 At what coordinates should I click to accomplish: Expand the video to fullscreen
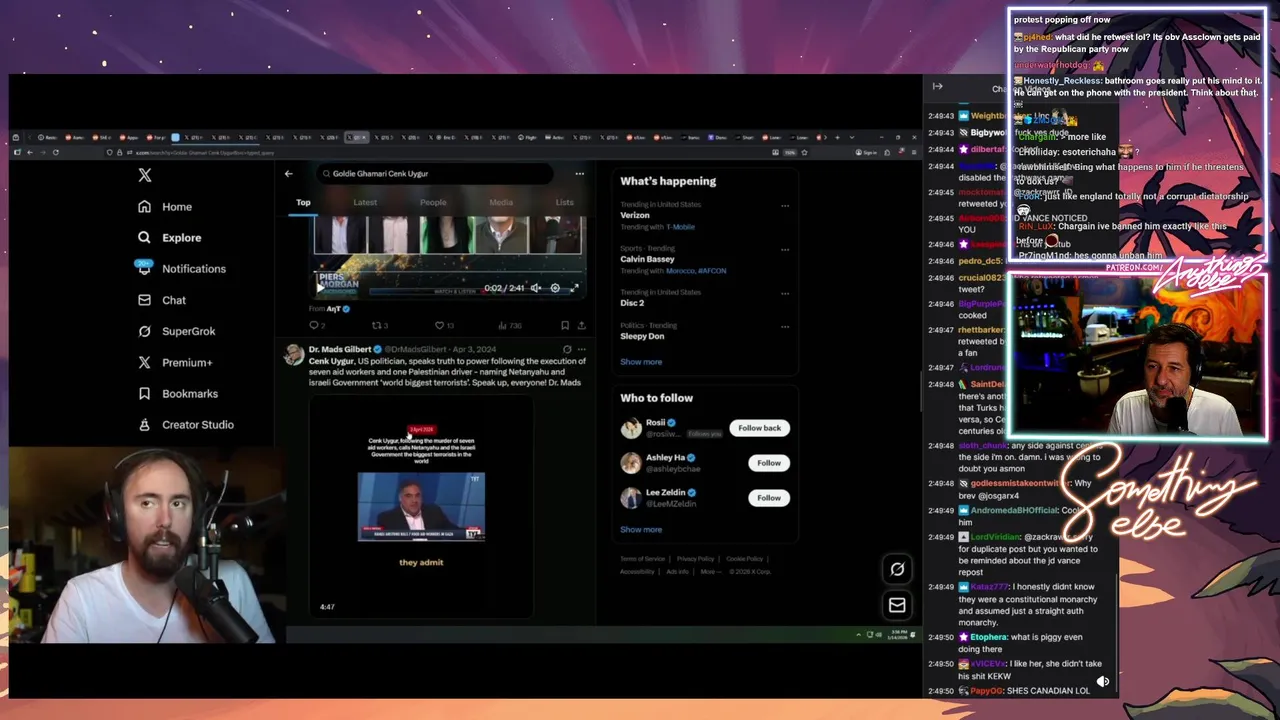[x=574, y=288]
